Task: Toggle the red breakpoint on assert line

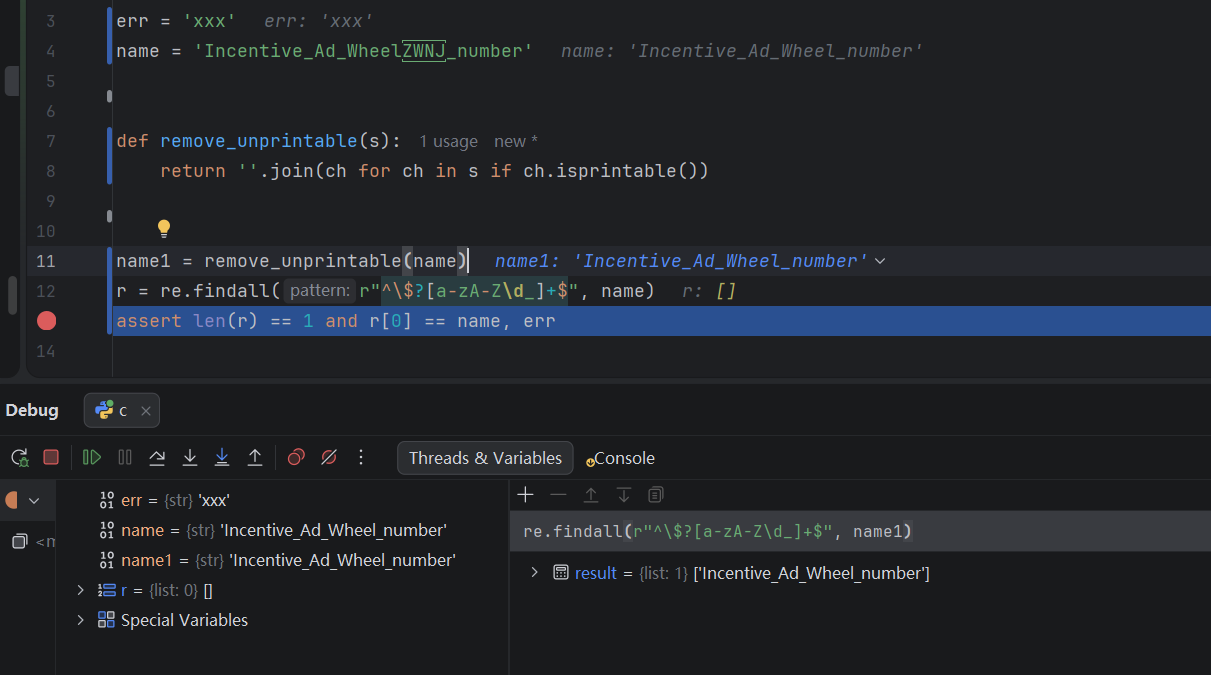Action: [46, 321]
